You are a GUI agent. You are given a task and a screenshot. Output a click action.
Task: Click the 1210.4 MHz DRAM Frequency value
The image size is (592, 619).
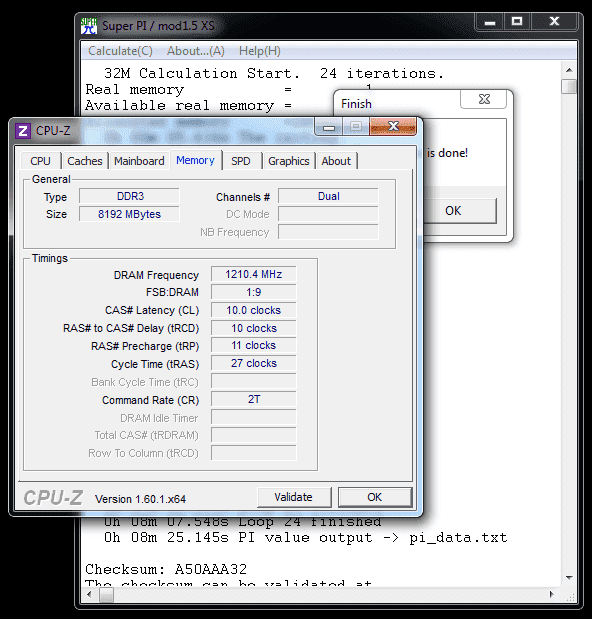(x=254, y=274)
